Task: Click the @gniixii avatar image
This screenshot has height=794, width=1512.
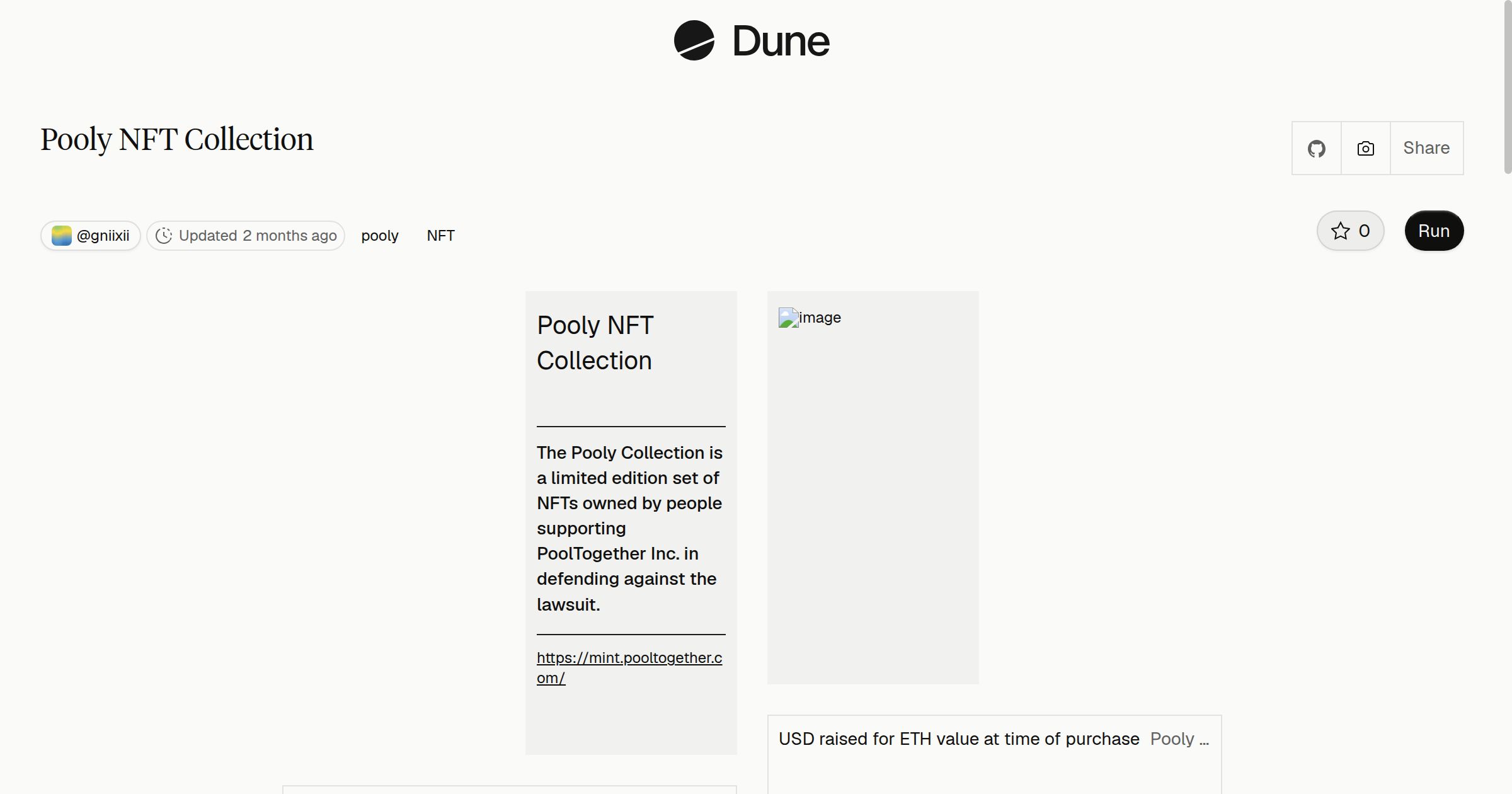Action: point(61,236)
